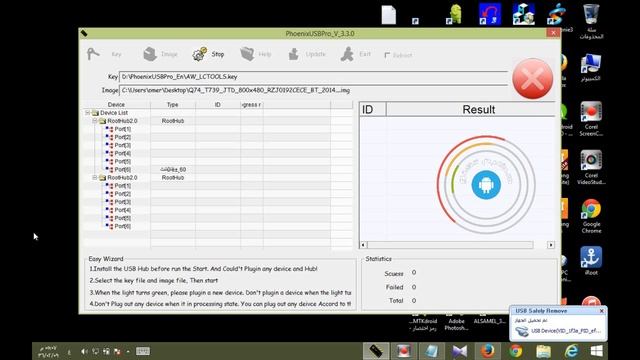This screenshot has width=640, height=360.
Task: Click the on-screen keyboard tray icon
Action: [143, 351]
